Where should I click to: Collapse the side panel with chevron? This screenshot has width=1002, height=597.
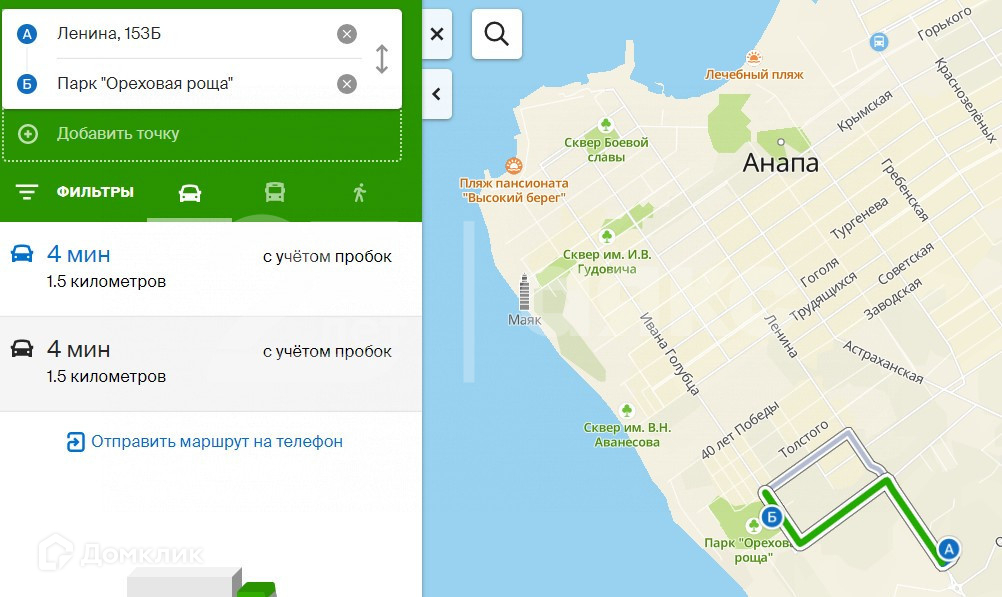437,94
